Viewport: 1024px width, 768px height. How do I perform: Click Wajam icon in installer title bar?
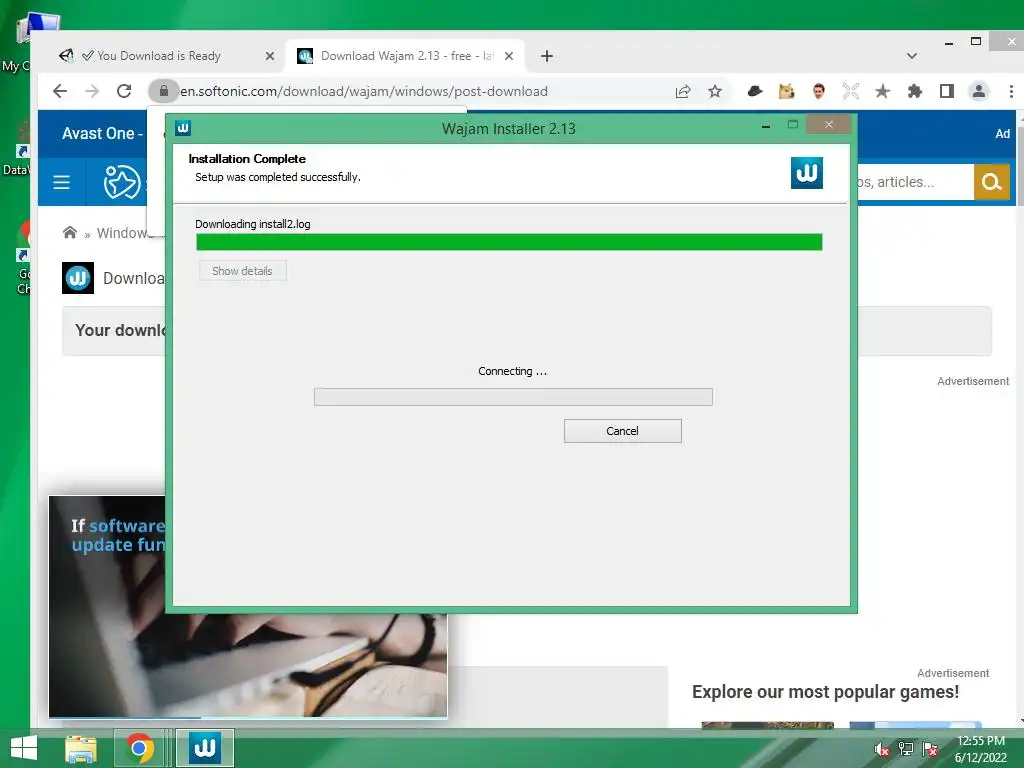point(184,128)
